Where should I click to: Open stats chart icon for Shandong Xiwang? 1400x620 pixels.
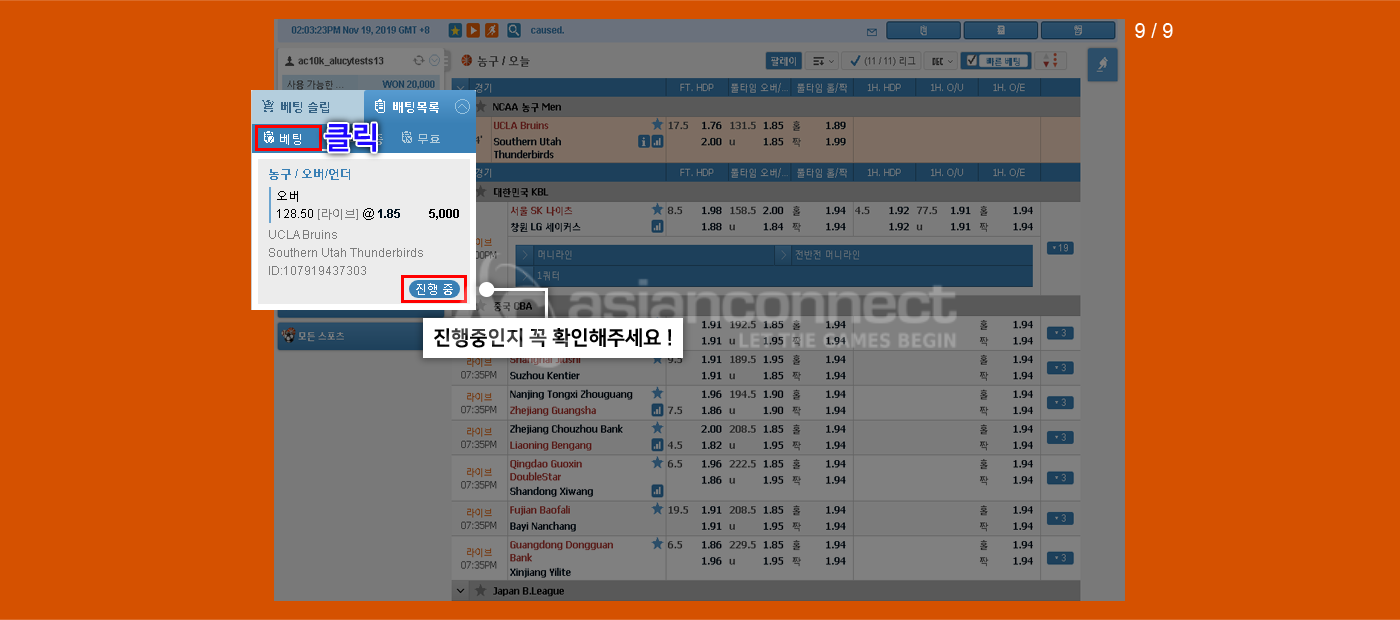point(657,491)
